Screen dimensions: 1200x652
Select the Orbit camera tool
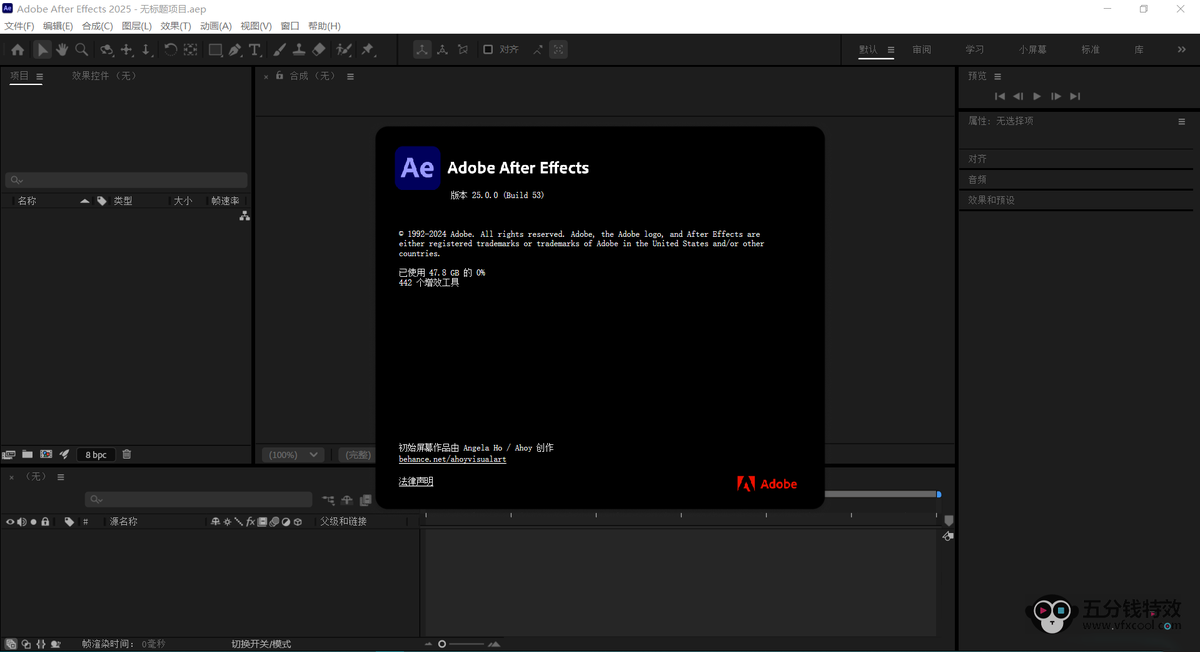[106, 49]
